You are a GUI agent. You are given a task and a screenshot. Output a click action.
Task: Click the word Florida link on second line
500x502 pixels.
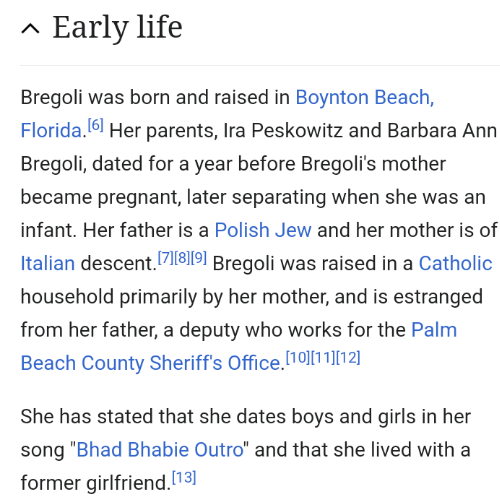click(x=51, y=130)
